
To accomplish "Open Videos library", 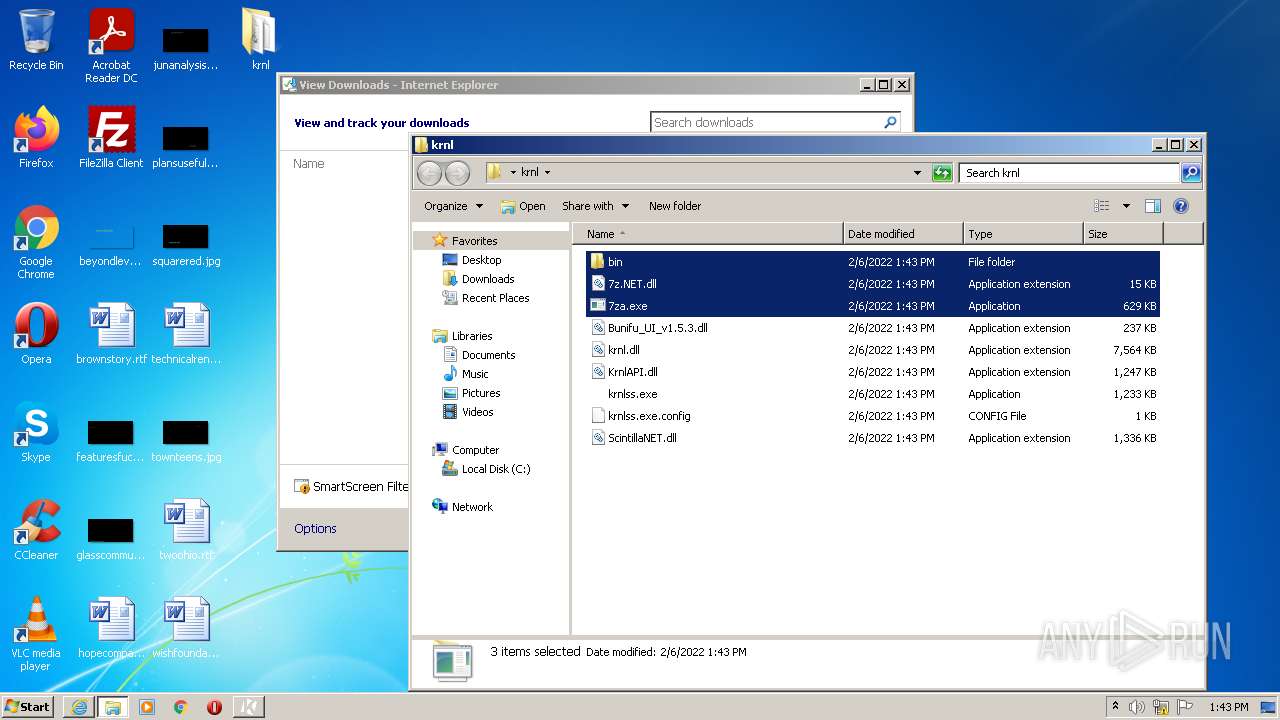I will click(x=477, y=412).
